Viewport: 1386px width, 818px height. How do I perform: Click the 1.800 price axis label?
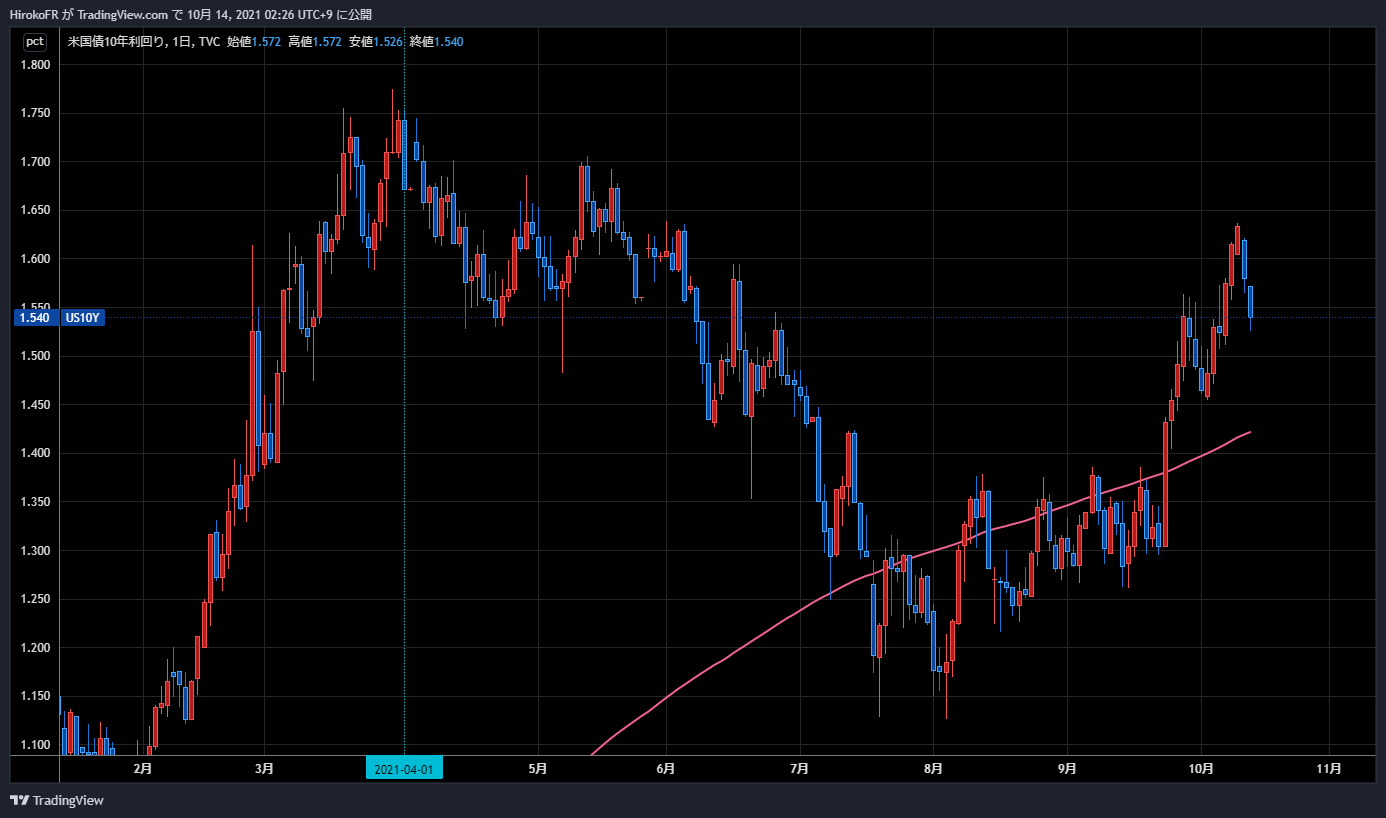(35, 65)
